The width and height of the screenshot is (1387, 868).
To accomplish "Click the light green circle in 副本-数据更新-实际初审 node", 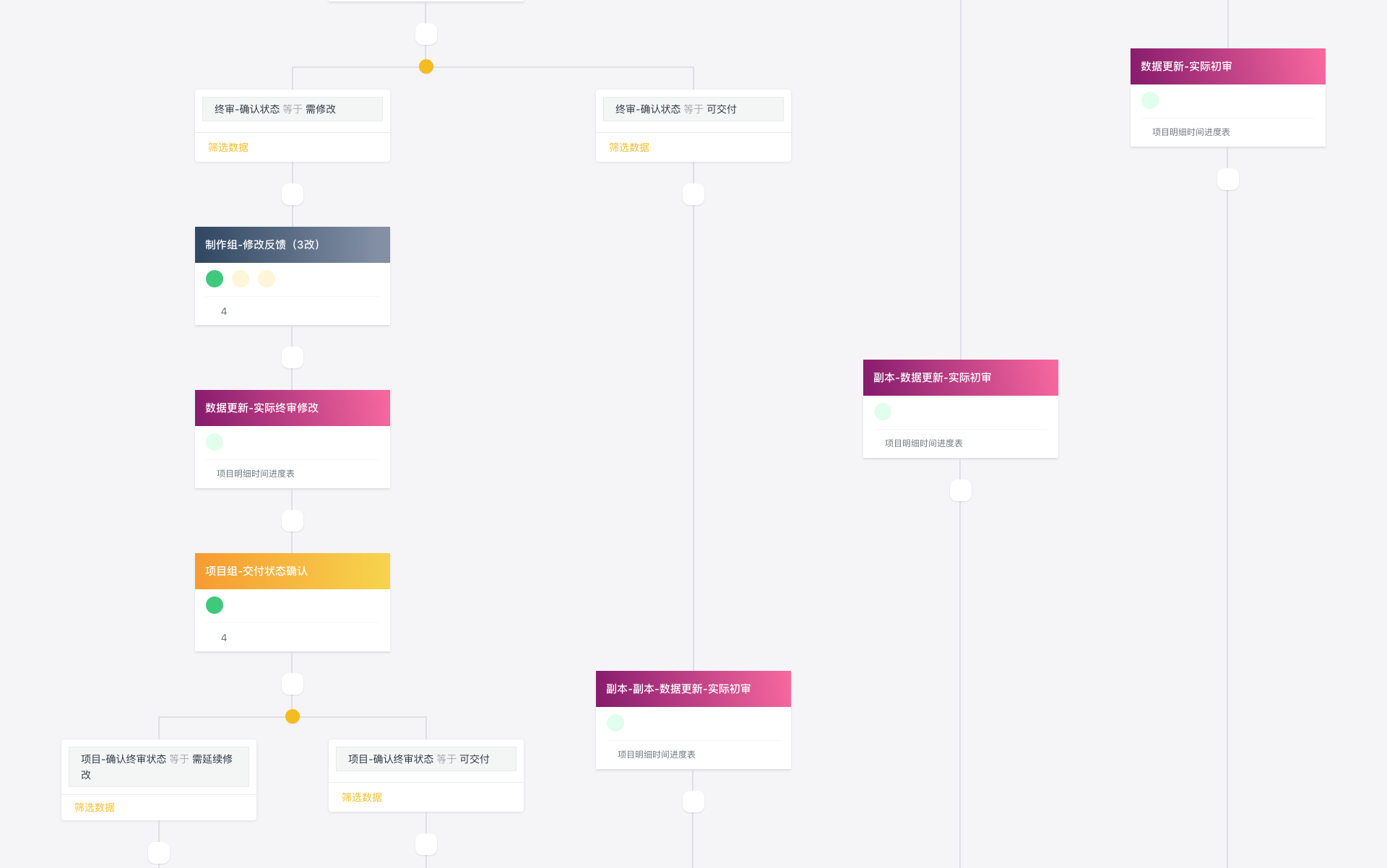I will [883, 412].
